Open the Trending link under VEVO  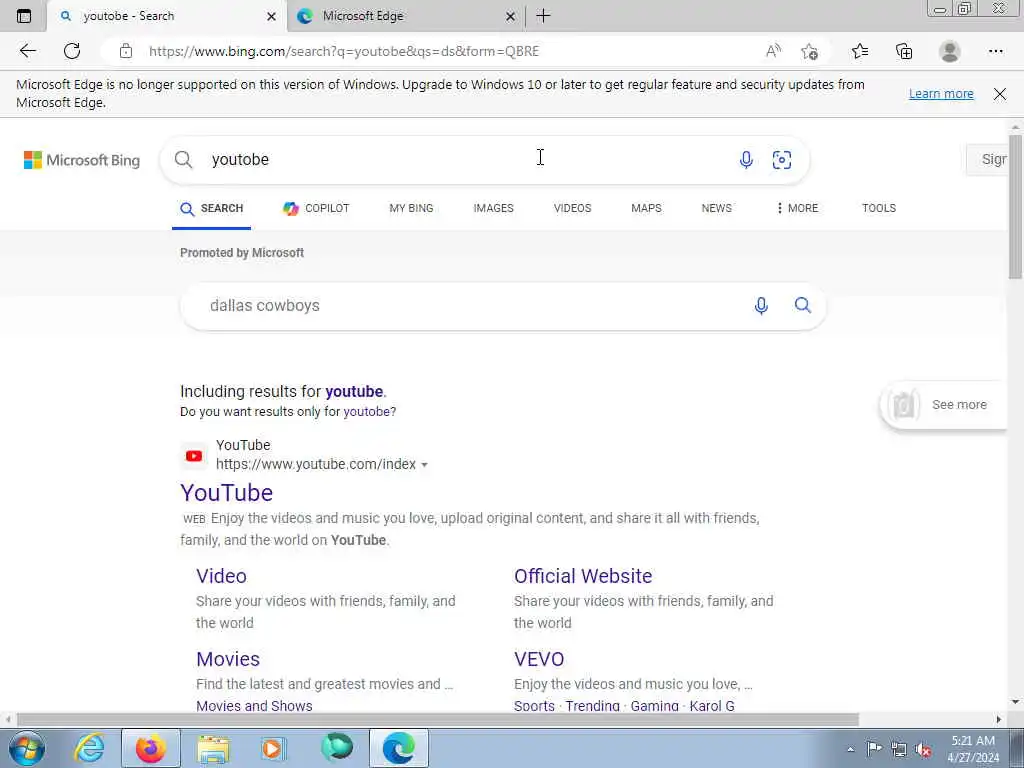click(592, 706)
